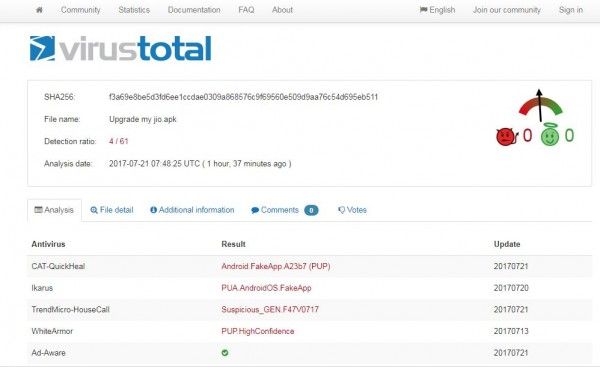Click Suspicious_GEN.F47V0717 result
Viewport: 600px width, 367px height.
(270, 310)
